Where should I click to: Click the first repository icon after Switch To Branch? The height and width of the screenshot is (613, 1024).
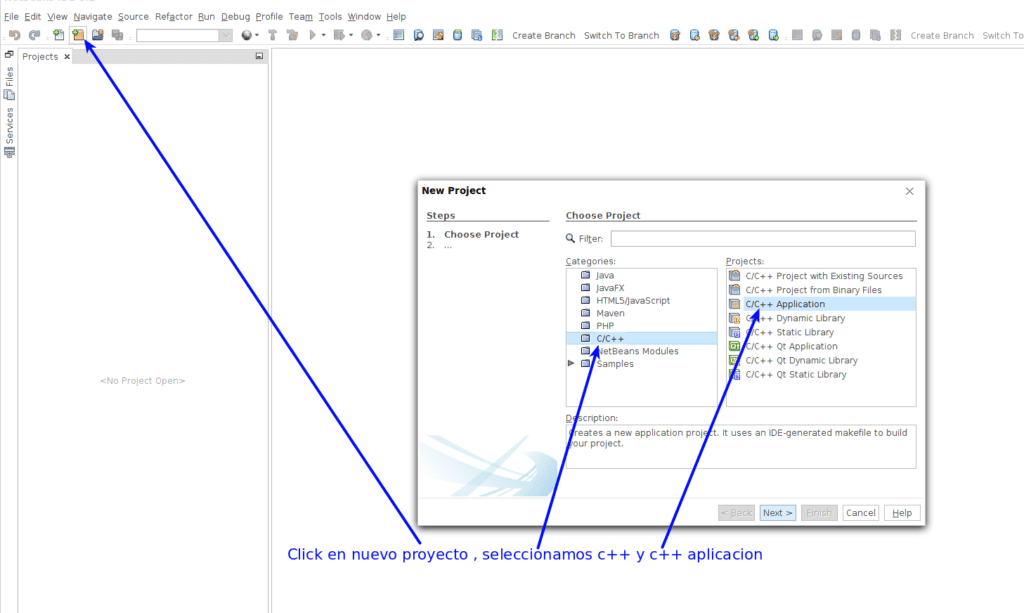[675, 35]
